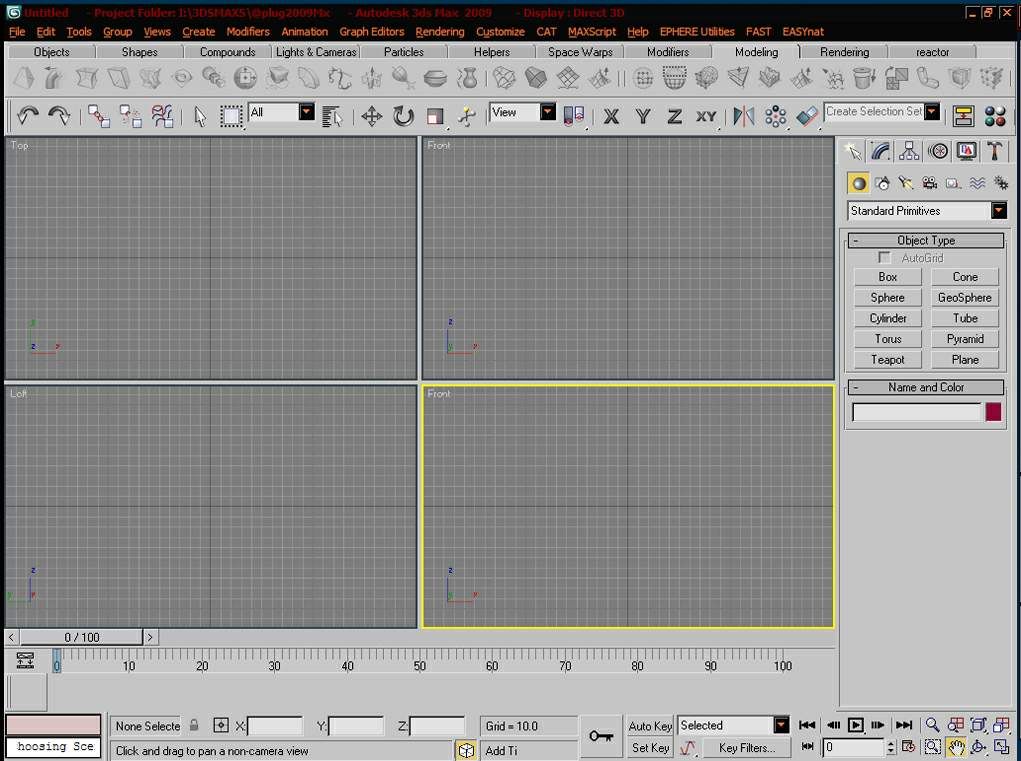Enable the AutoGrid checkbox
The width and height of the screenshot is (1021, 761).
[884, 258]
